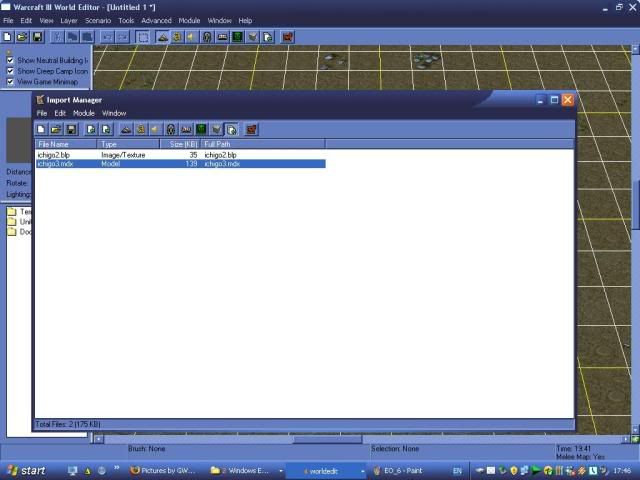Screen dimensions: 640x480
Task: Open the View menu in World Editor
Action: (46, 20)
